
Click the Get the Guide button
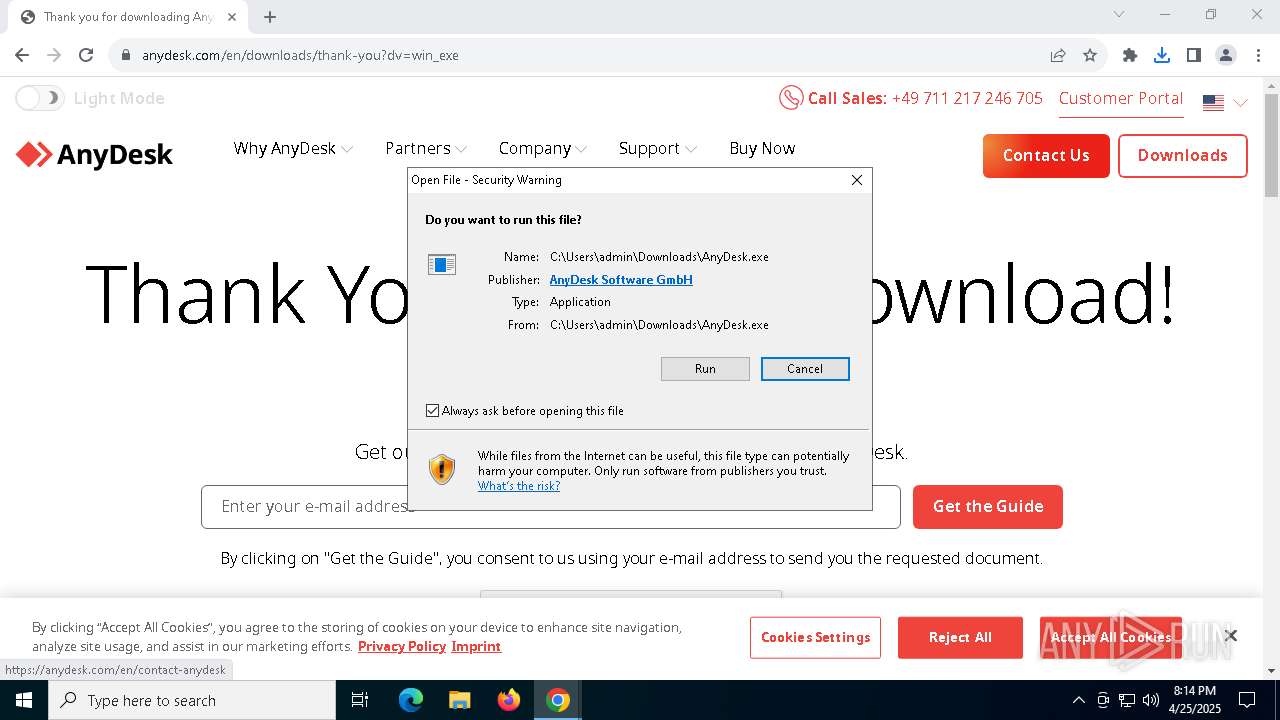988,507
